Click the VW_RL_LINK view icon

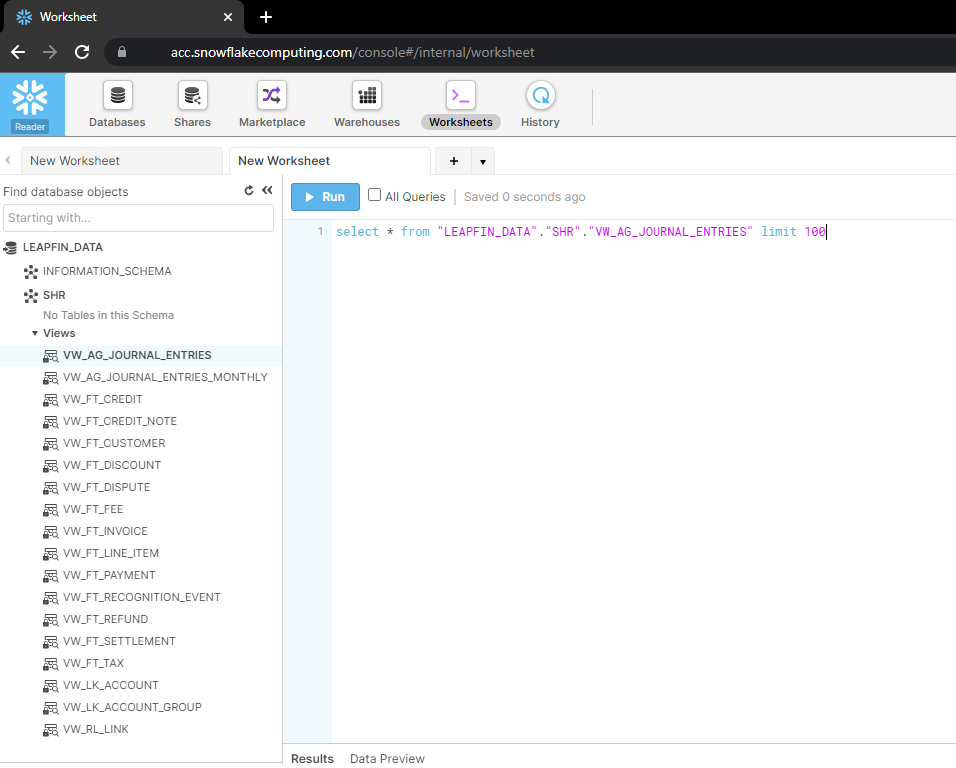(51, 730)
